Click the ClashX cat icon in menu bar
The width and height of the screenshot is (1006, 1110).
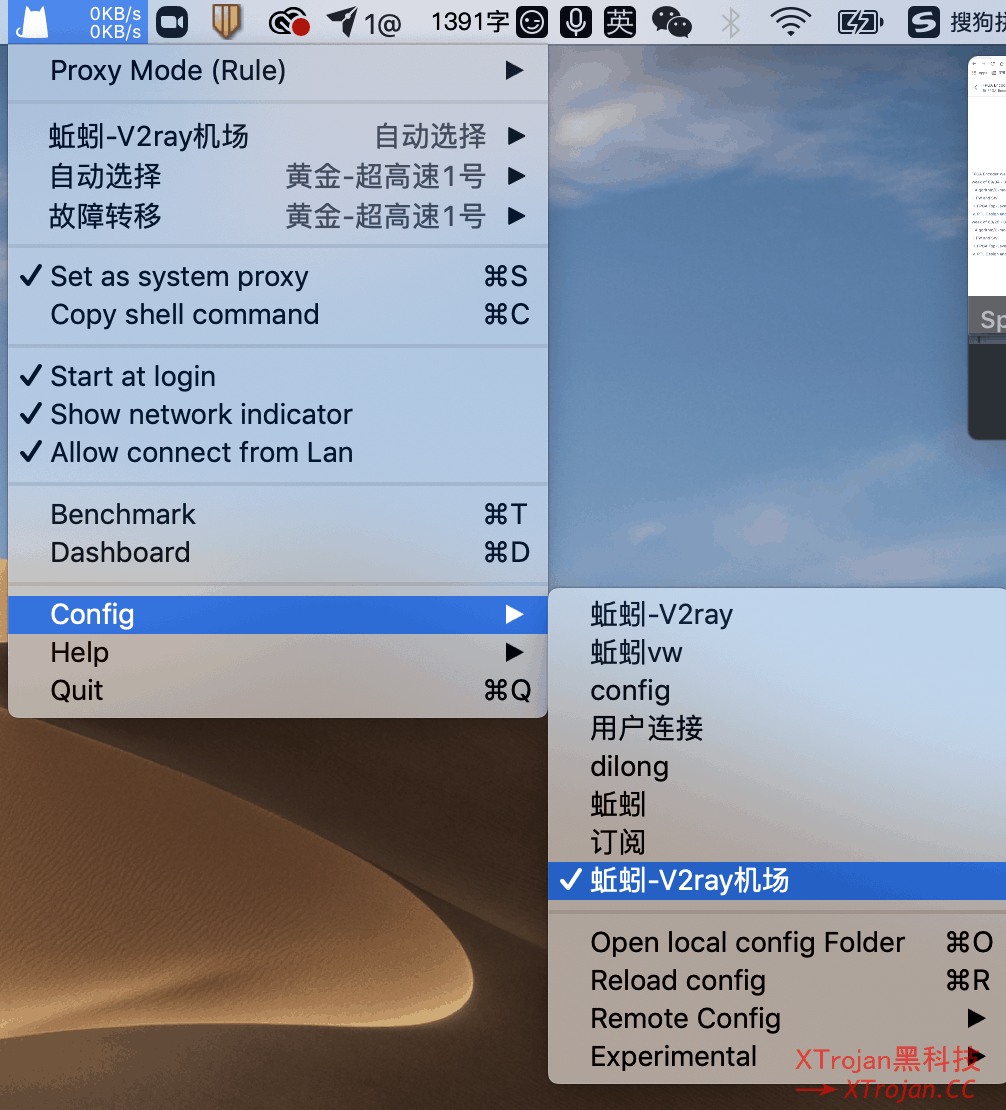pos(32,22)
